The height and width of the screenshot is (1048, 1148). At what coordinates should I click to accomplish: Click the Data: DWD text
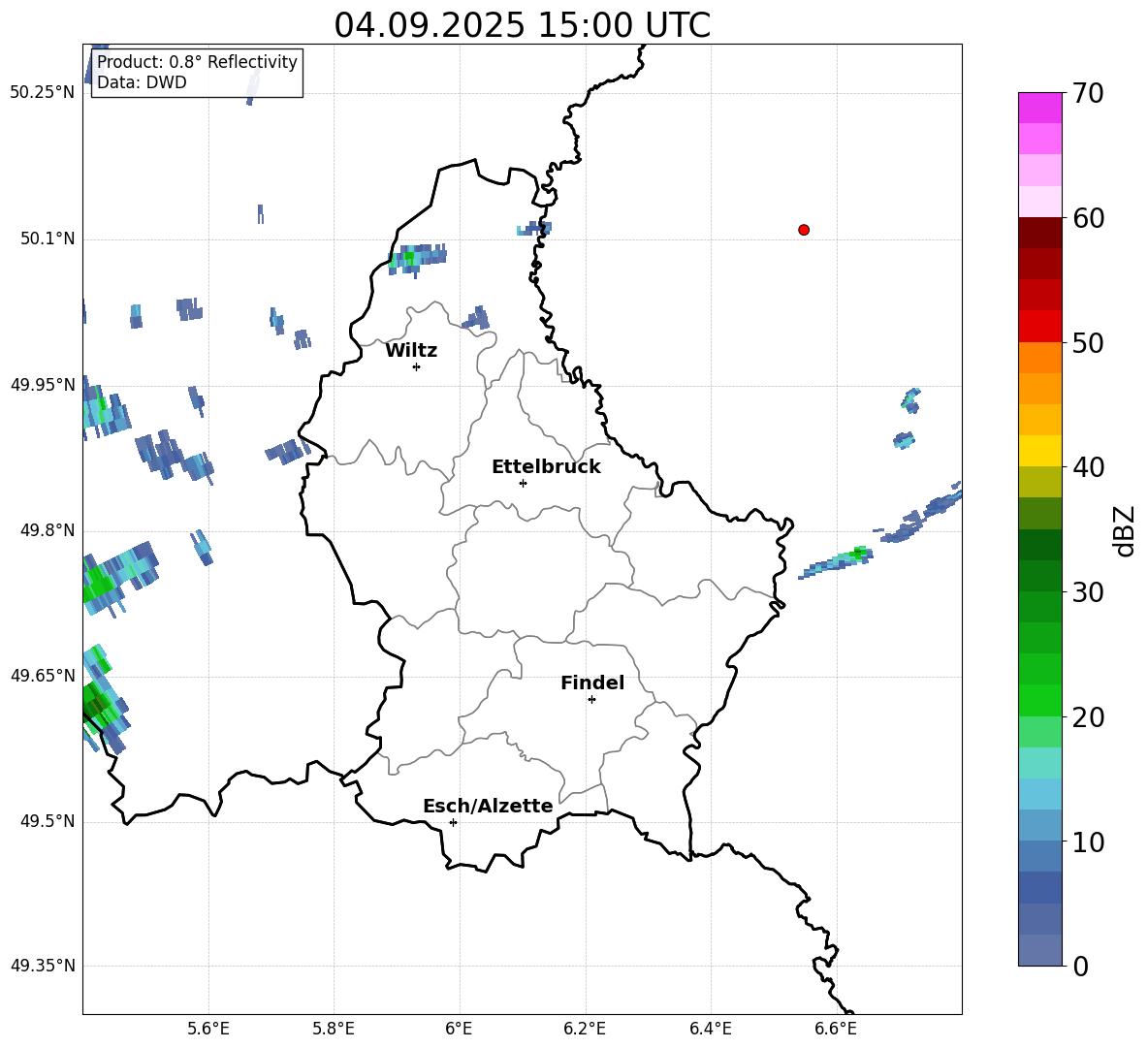pyautogui.click(x=142, y=82)
